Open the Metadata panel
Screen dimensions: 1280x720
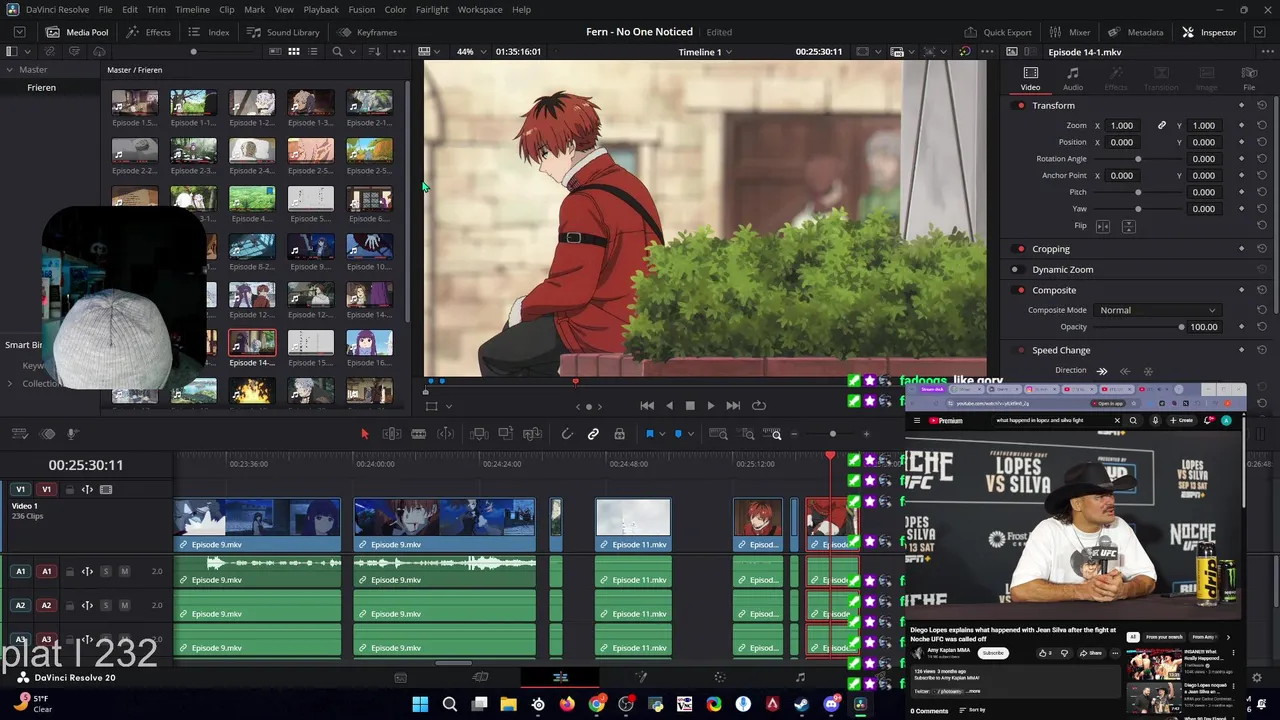click(1135, 32)
